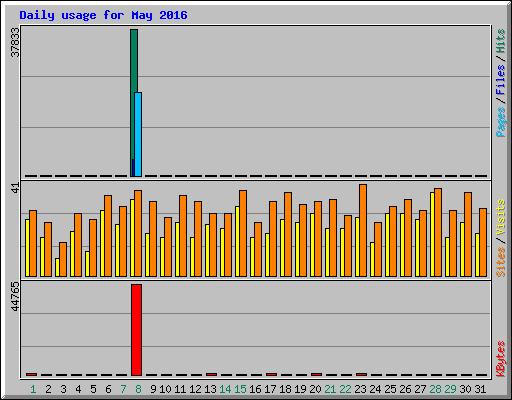Click the orange Visits bar for day 6

108,236
